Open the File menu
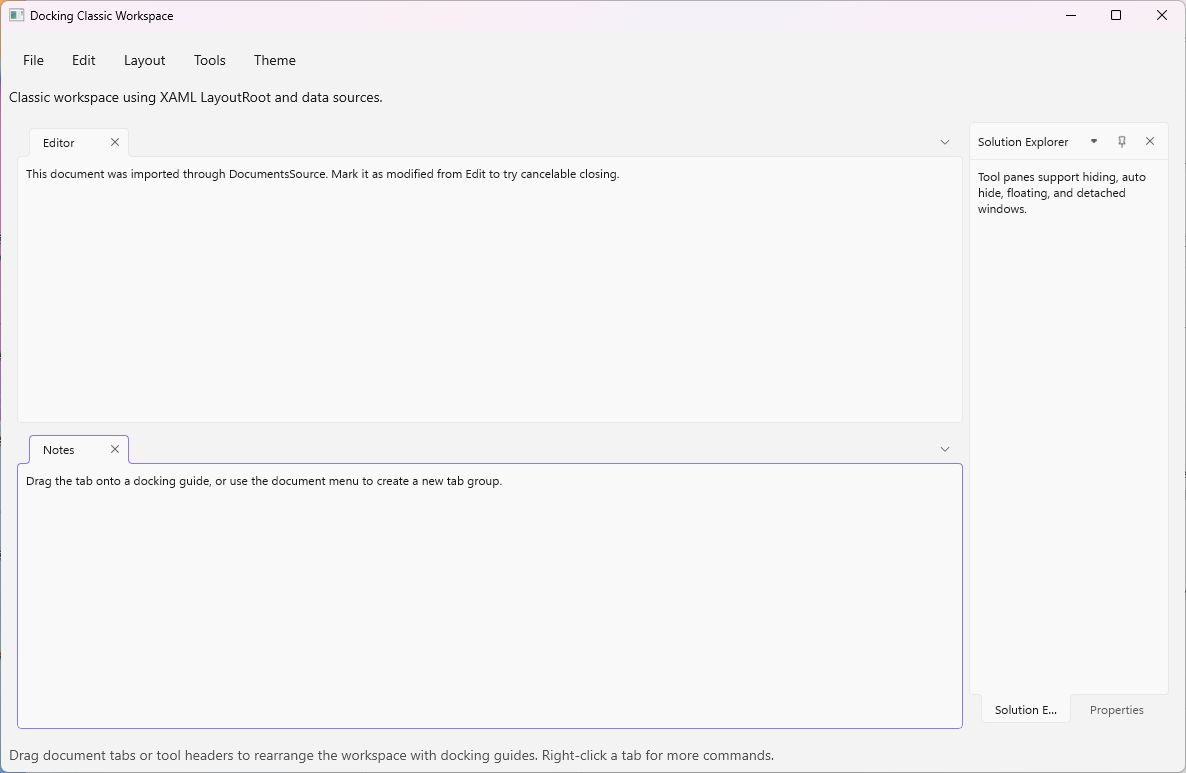This screenshot has height=773, width=1186. [x=33, y=61]
